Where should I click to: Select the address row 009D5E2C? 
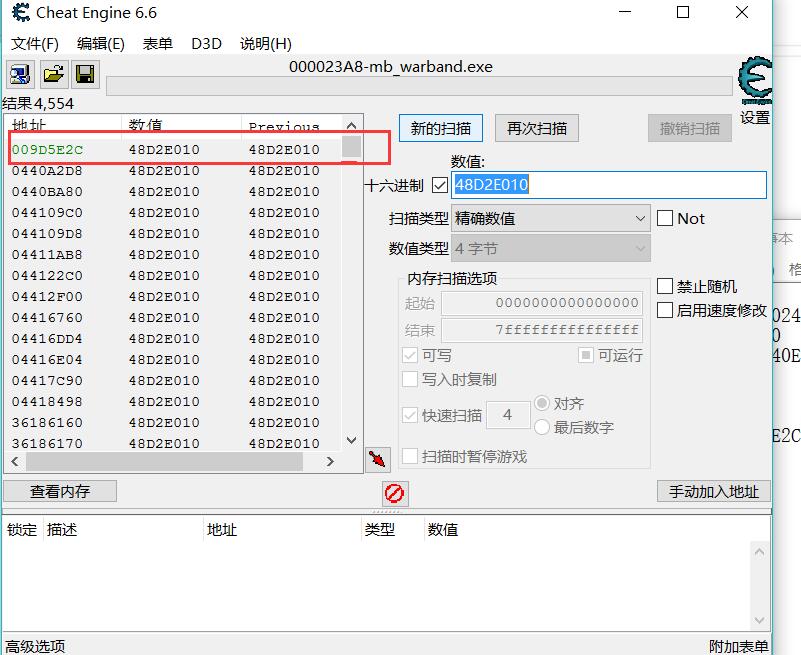click(x=174, y=150)
